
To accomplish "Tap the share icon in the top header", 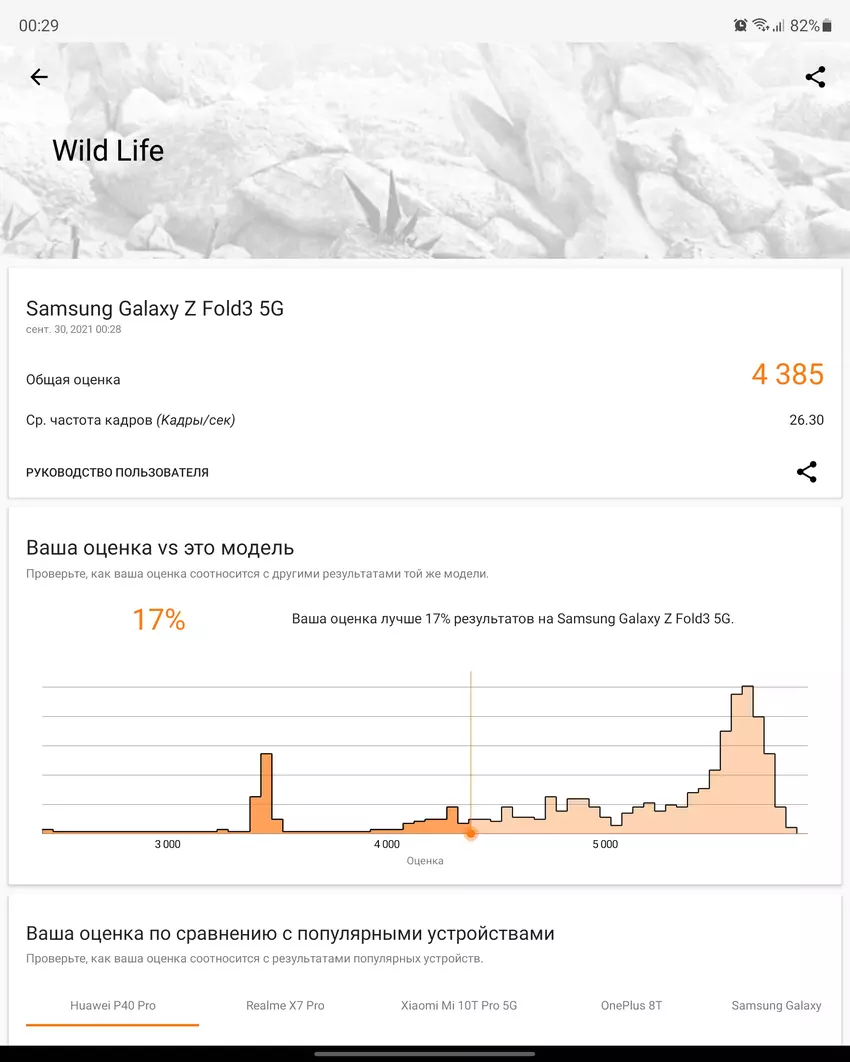I will pos(815,77).
